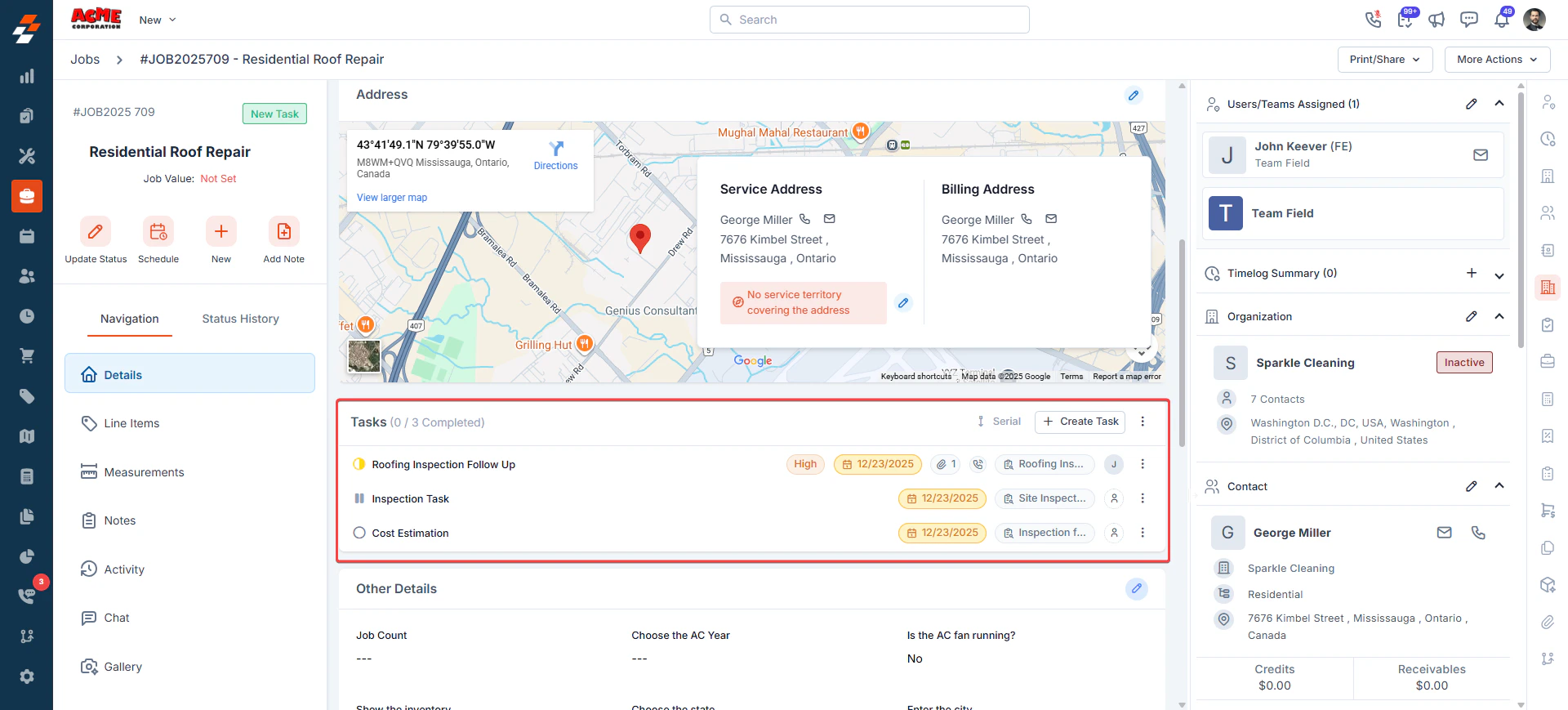Click assignee J avatar on Roofing task
This screenshot has height=710, width=1568.
coord(1114,464)
